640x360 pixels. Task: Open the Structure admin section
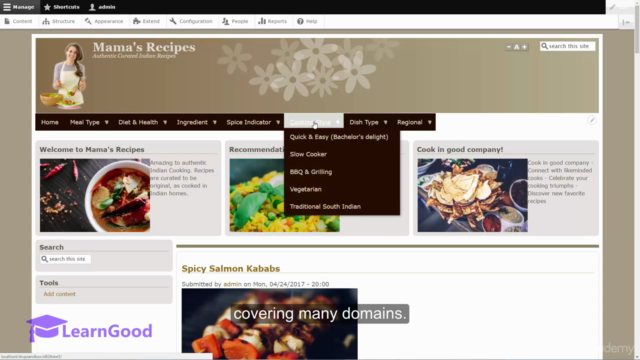(x=59, y=21)
